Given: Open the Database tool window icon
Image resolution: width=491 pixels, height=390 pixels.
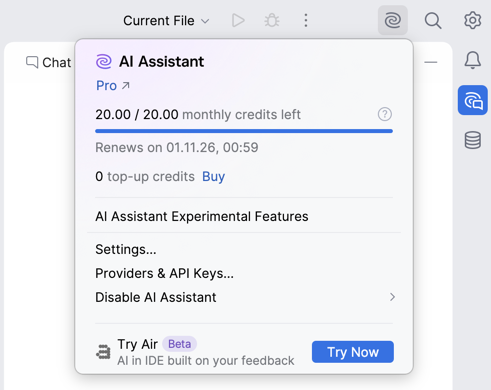Looking at the screenshot, I should click(473, 140).
